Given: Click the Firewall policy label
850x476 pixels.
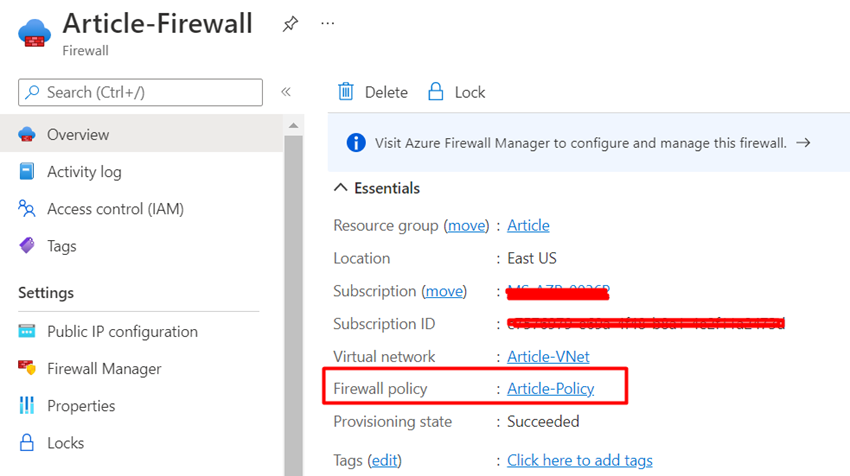Looking at the screenshot, I should [x=380, y=389].
